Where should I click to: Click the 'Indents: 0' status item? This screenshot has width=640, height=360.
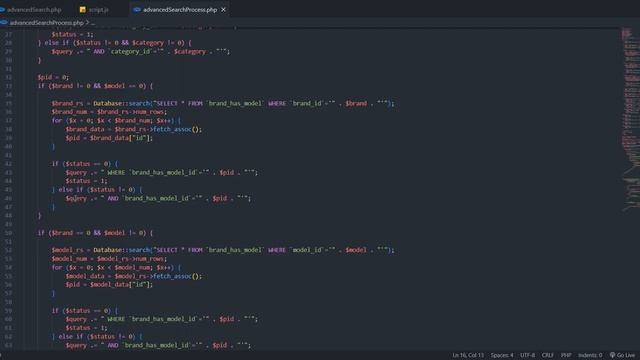pyautogui.click(x=590, y=355)
